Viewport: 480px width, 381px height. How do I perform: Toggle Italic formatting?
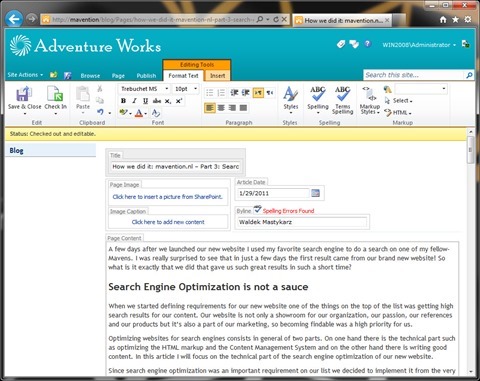134,101
